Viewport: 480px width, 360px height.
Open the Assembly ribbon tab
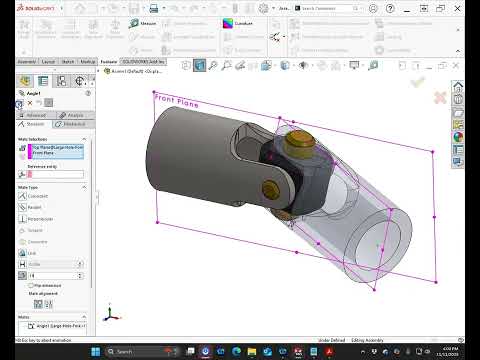[27, 62]
